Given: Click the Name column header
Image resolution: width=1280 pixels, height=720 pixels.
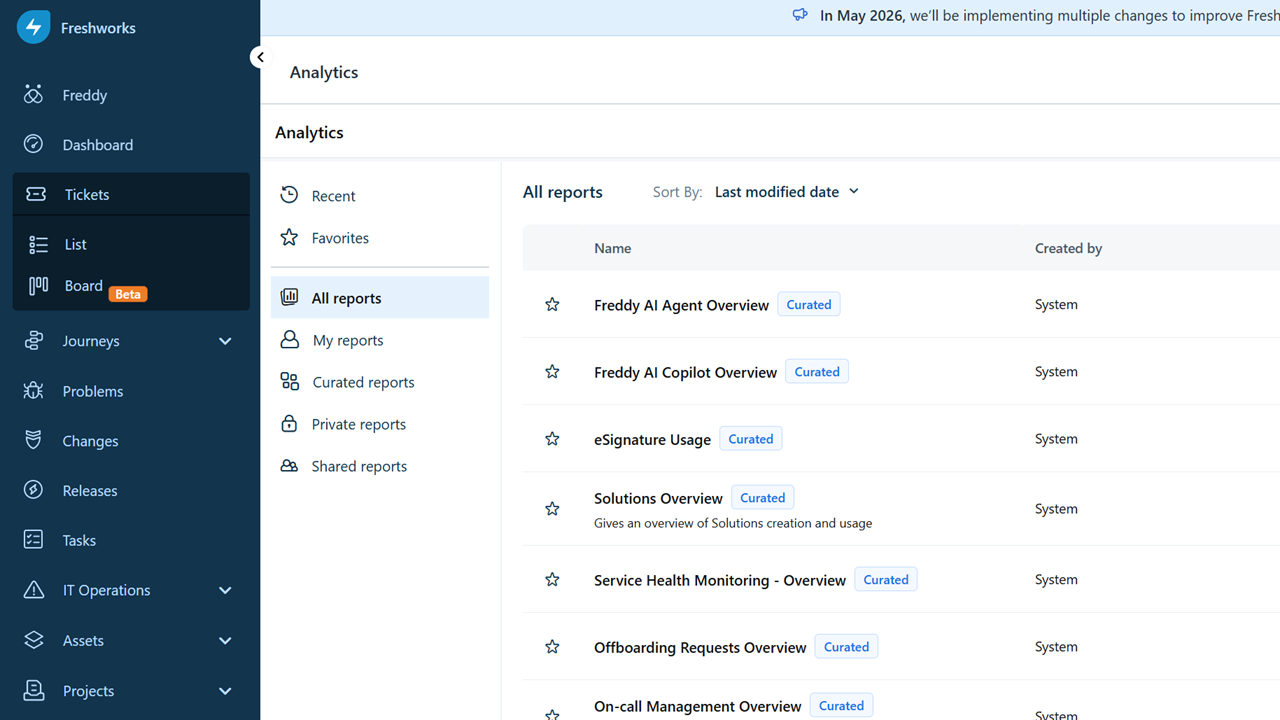Looking at the screenshot, I should (x=612, y=248).
